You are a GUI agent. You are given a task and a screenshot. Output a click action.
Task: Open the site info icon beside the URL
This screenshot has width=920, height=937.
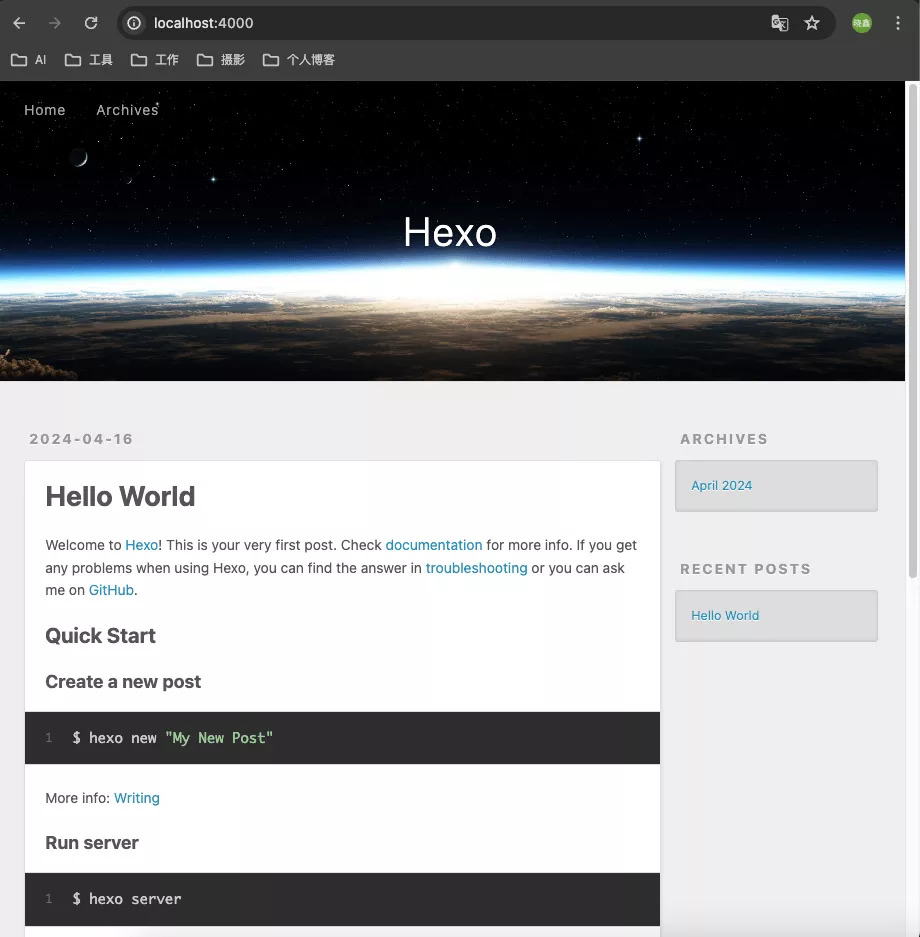[134, 23]
